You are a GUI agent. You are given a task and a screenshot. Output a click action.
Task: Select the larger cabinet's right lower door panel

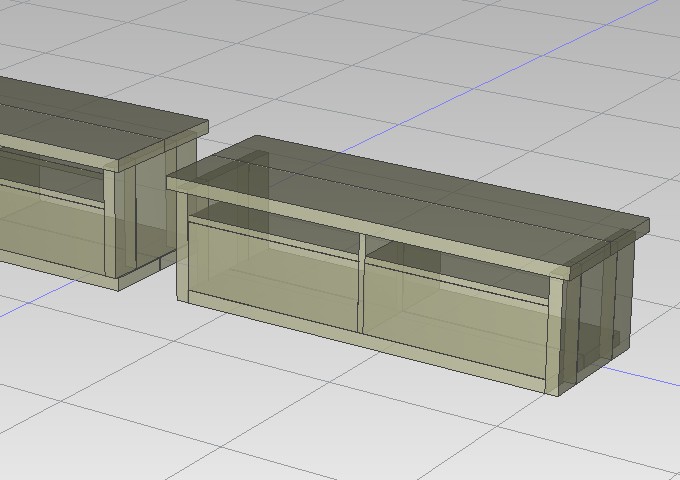coord(455,312)
